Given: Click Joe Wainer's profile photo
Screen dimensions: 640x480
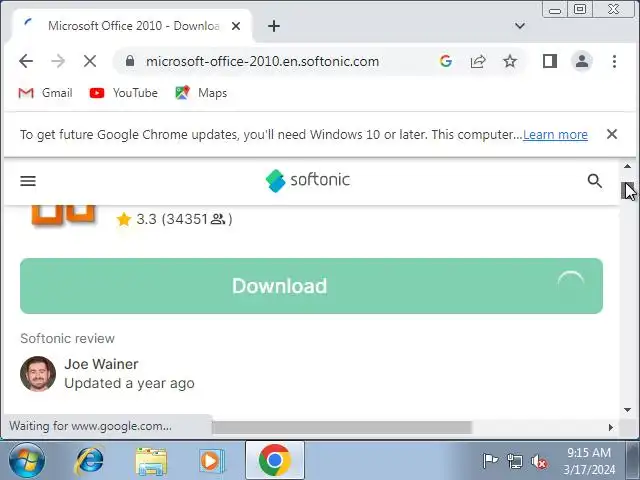Looking at the screenshot, I should click(x=38, y=373).
